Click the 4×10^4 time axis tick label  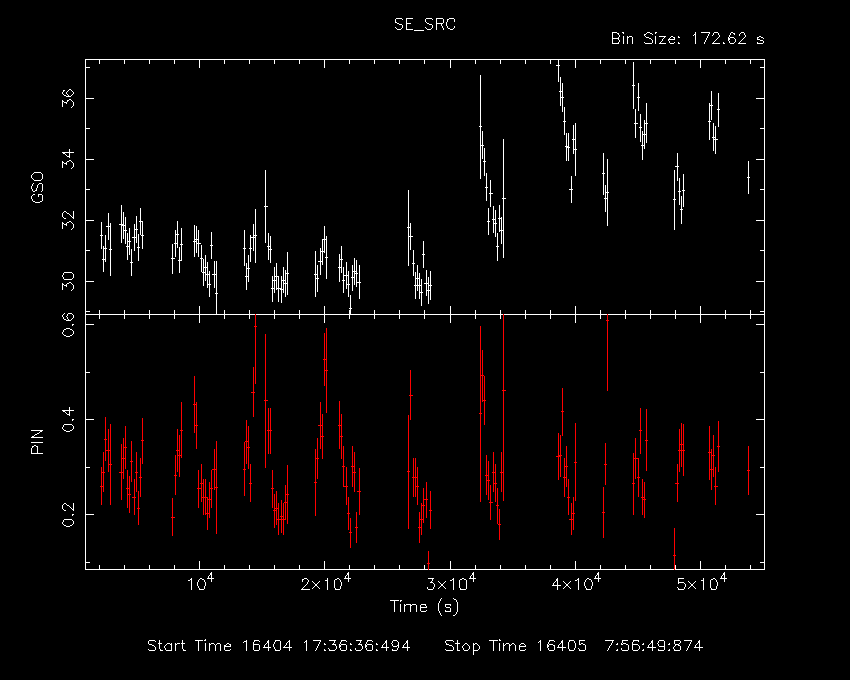coord(576,583)
